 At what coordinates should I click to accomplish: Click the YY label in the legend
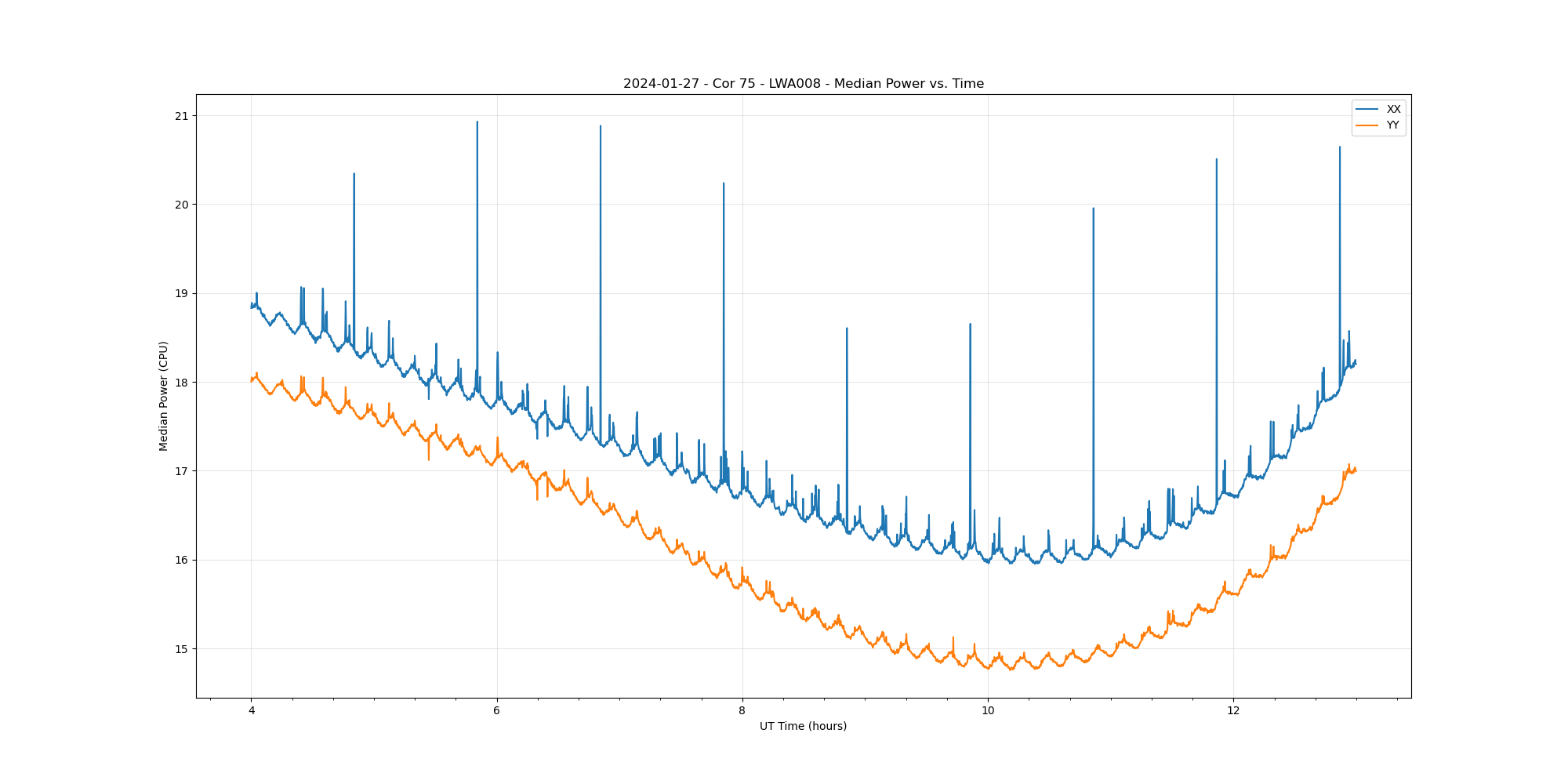[1392, 125]
